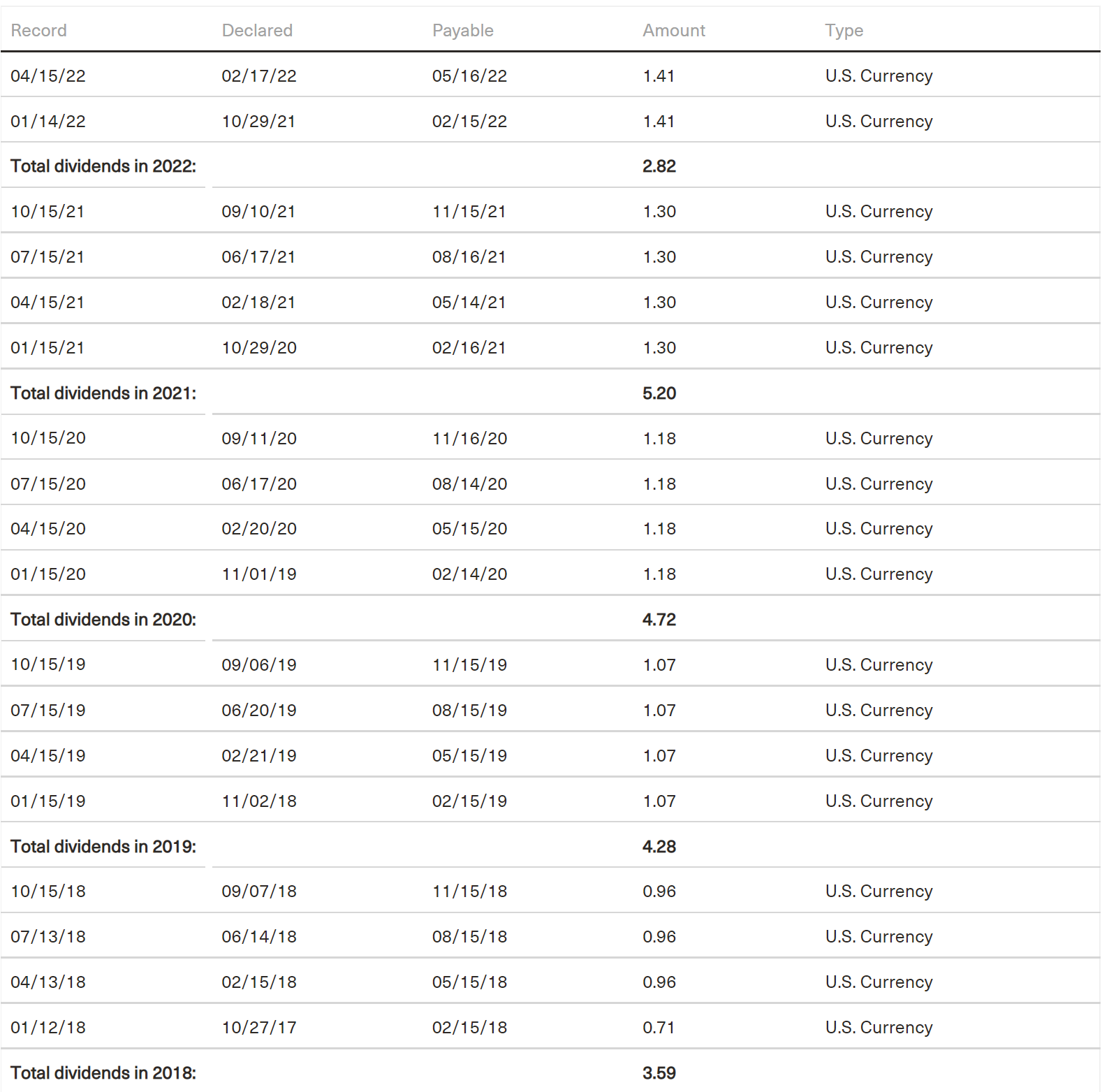Select declared date 10/29/20

[259, 348]
